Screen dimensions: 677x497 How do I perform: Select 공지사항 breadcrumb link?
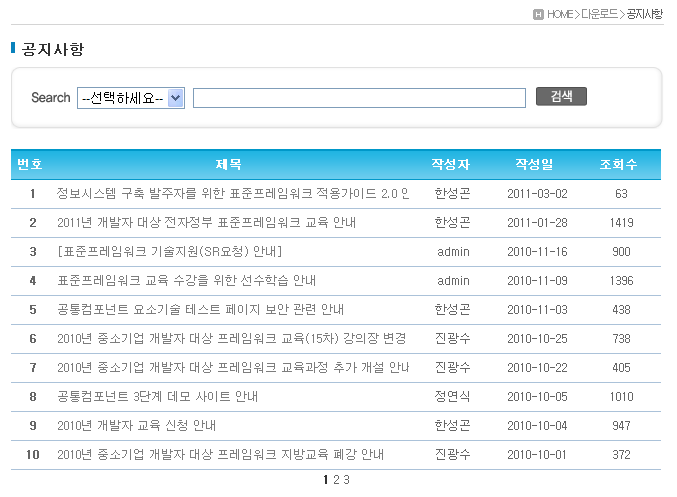tap(644, 14)
